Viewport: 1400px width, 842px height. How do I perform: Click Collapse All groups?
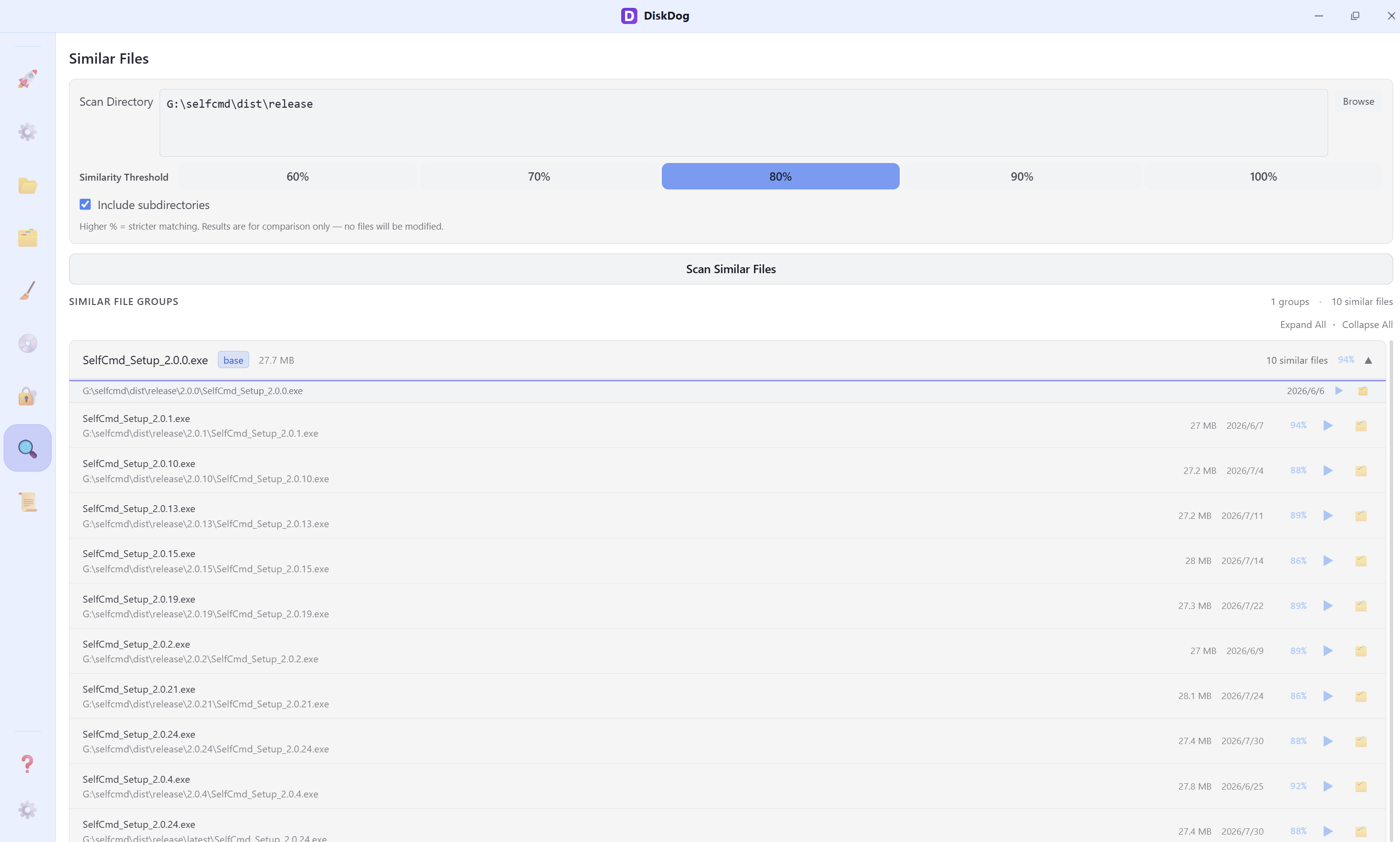pos(1367,325)
